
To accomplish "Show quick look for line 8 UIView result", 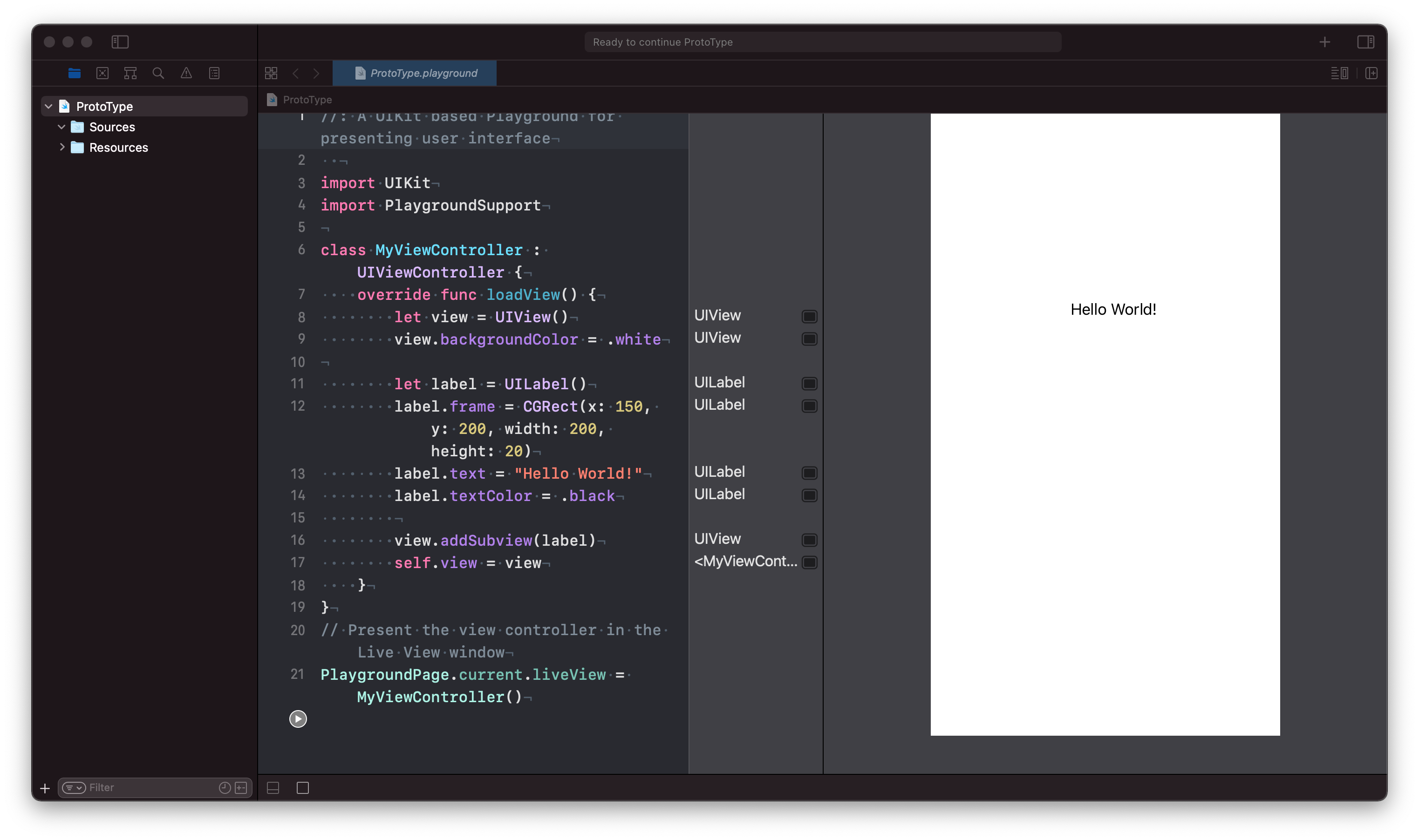I will tap(809, 317).
